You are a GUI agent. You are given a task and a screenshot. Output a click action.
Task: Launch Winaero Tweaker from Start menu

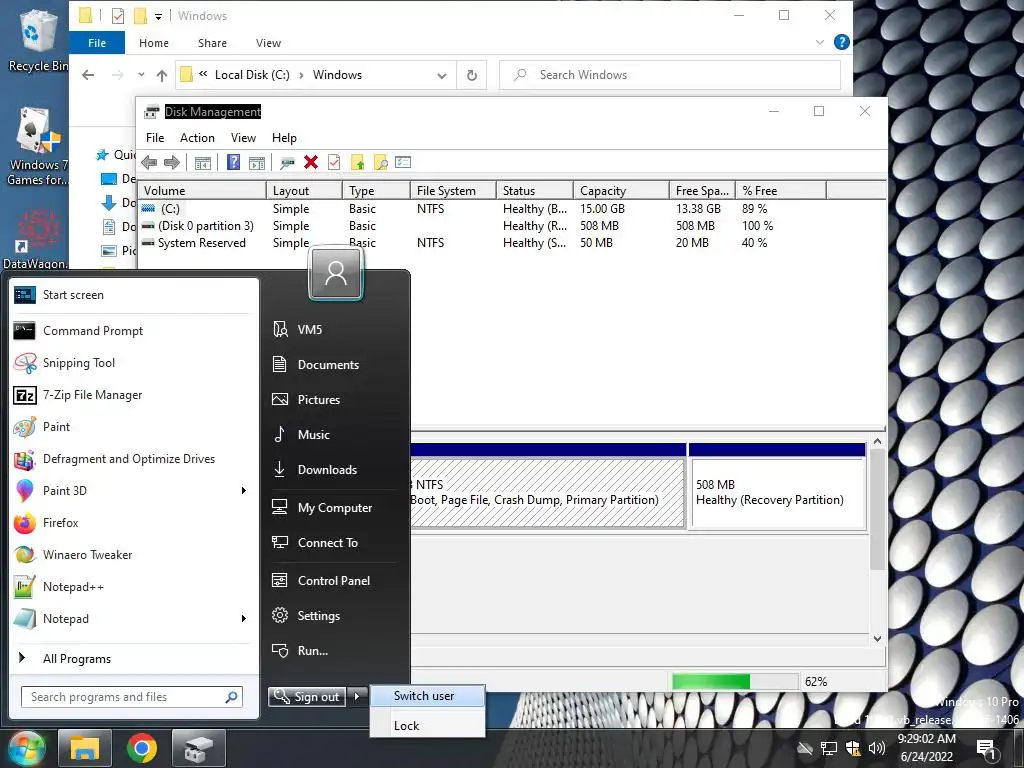[x=134, y=554]
